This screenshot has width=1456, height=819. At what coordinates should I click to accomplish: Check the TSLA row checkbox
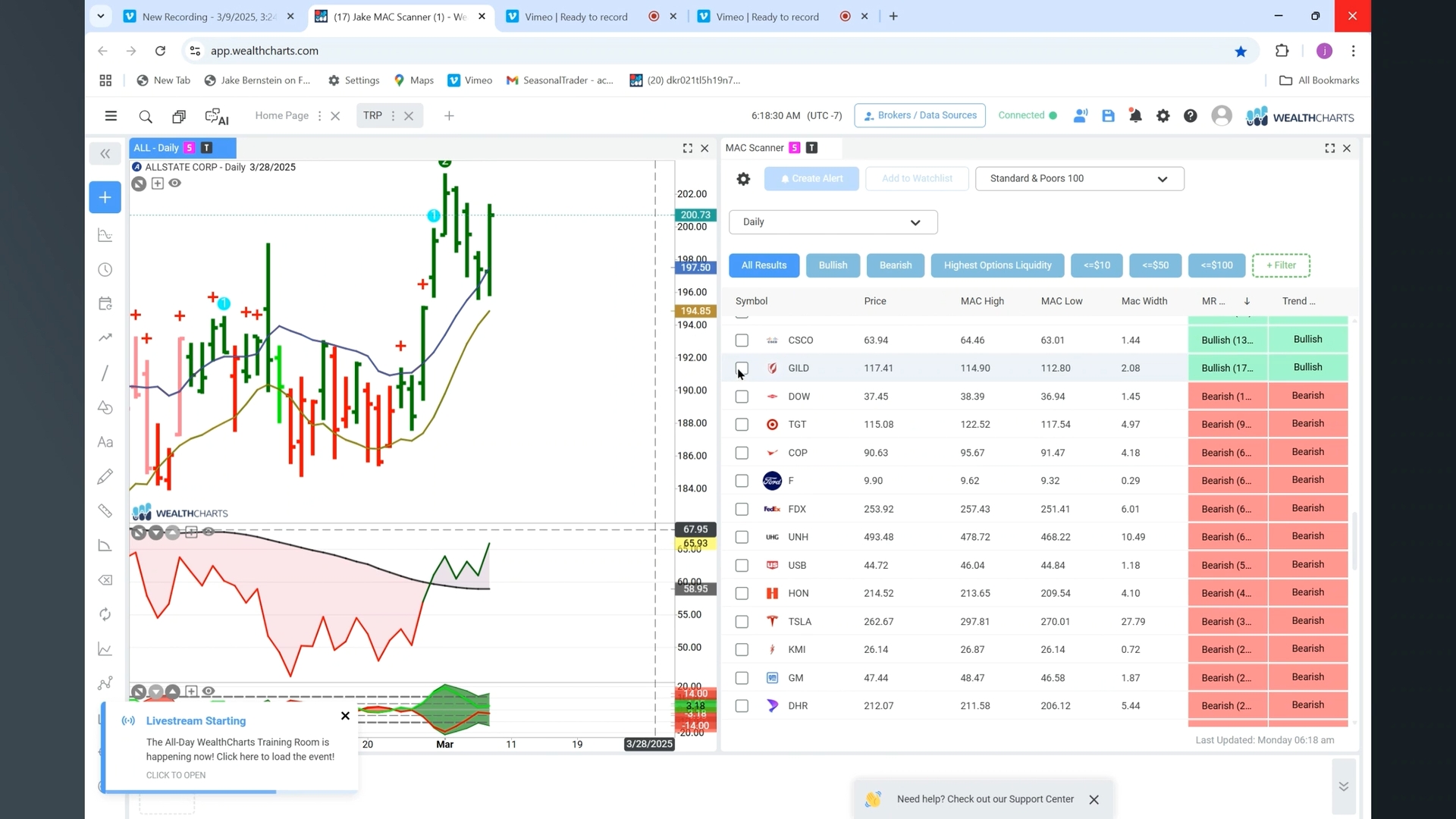pyautogui.click(x=742, y=622)
